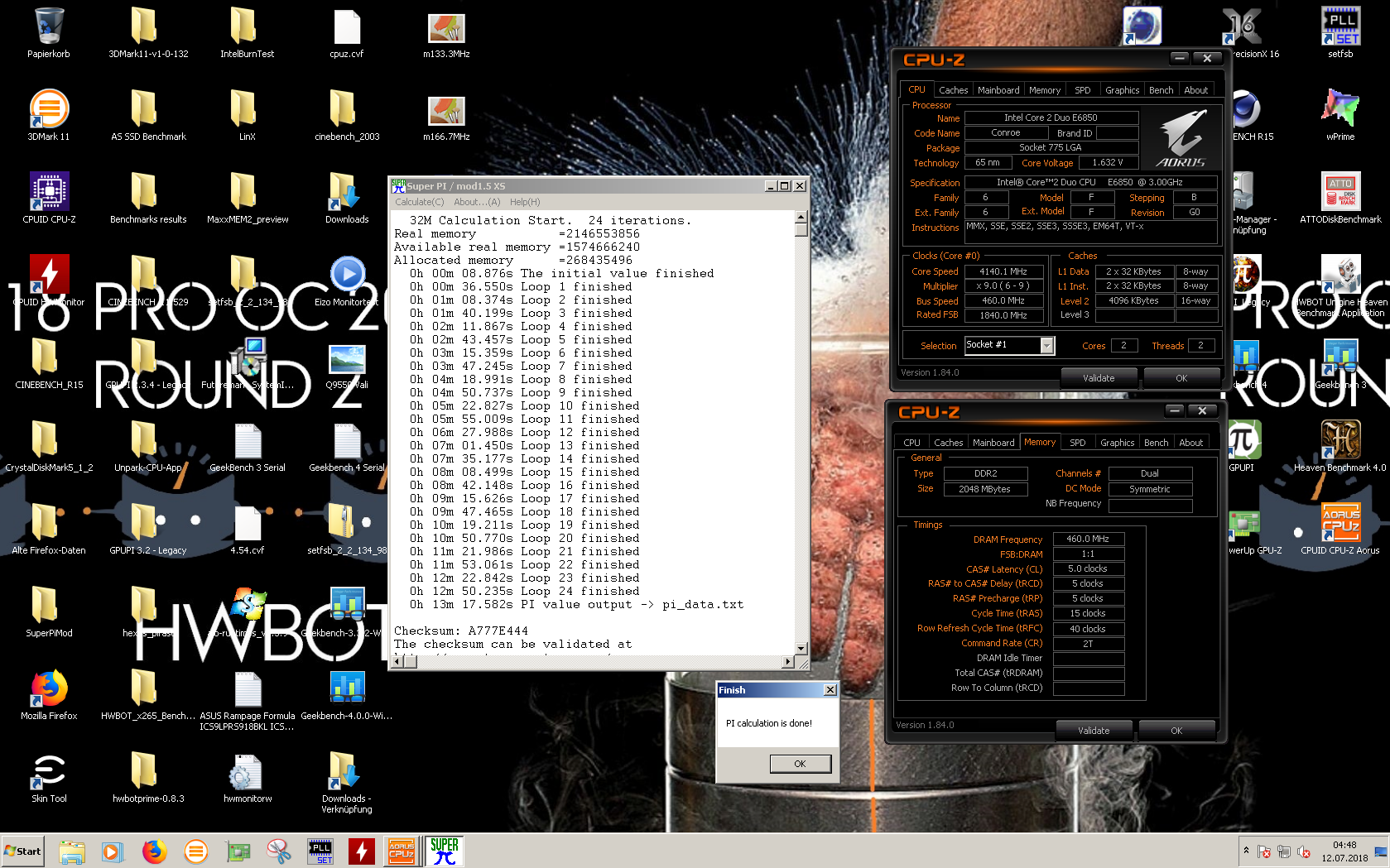
Task: Show hidden tray icons arrow
Action: pyautogui.click(x=1246, y=851)
